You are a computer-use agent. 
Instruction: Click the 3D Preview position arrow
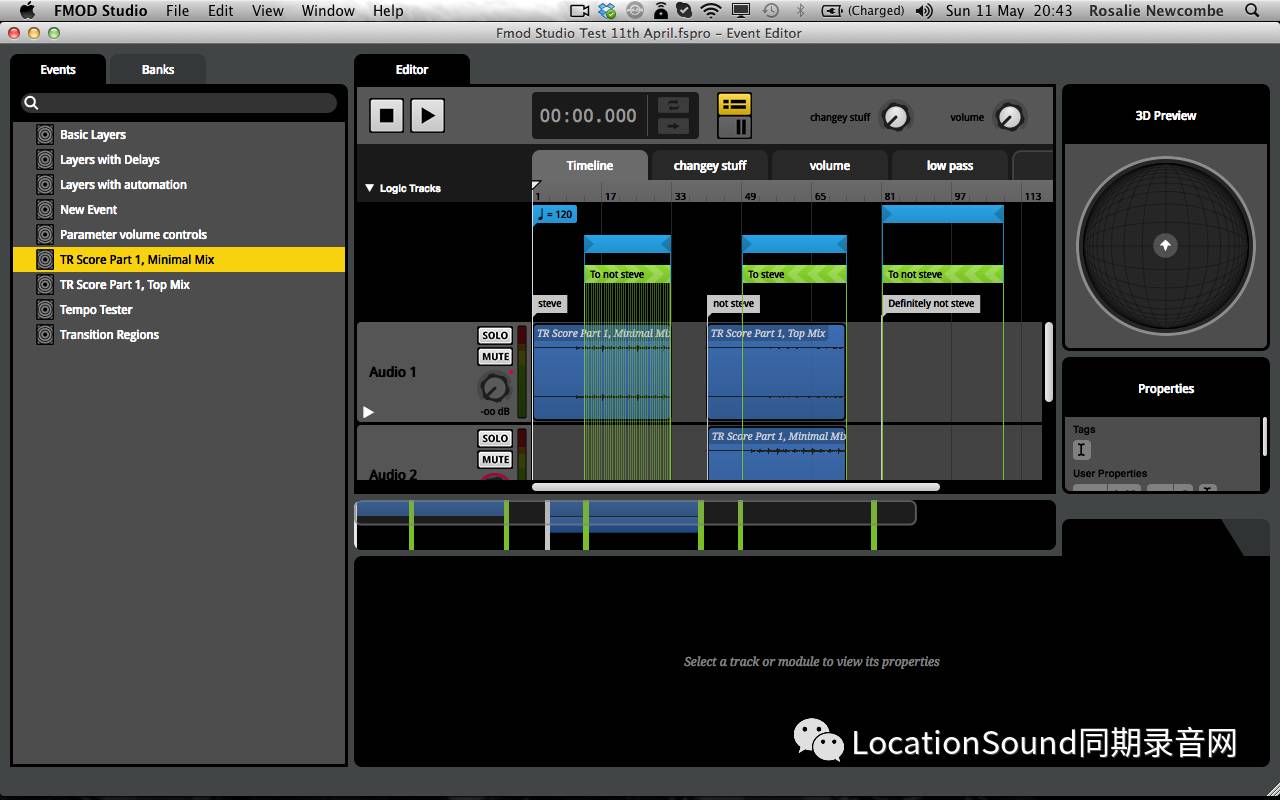[1164, 245]
